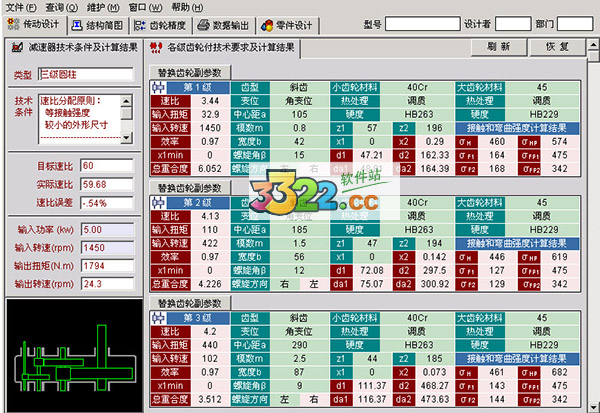Click the 速比误差 field showing -.54%
Viewport: 600px width, 413px height.
click(107, 203)
